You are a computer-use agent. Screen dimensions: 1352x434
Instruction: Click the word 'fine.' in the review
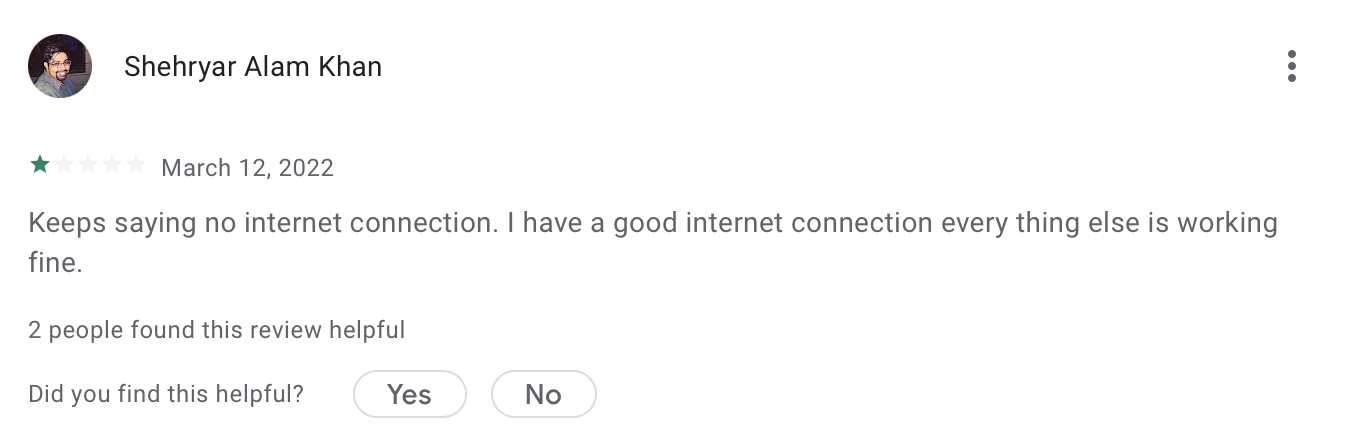click(x=55, y=265)
